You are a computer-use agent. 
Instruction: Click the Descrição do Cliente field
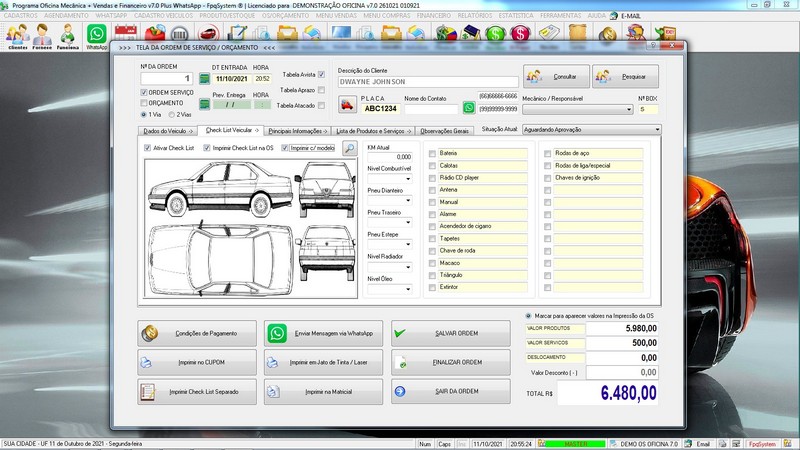428,82
